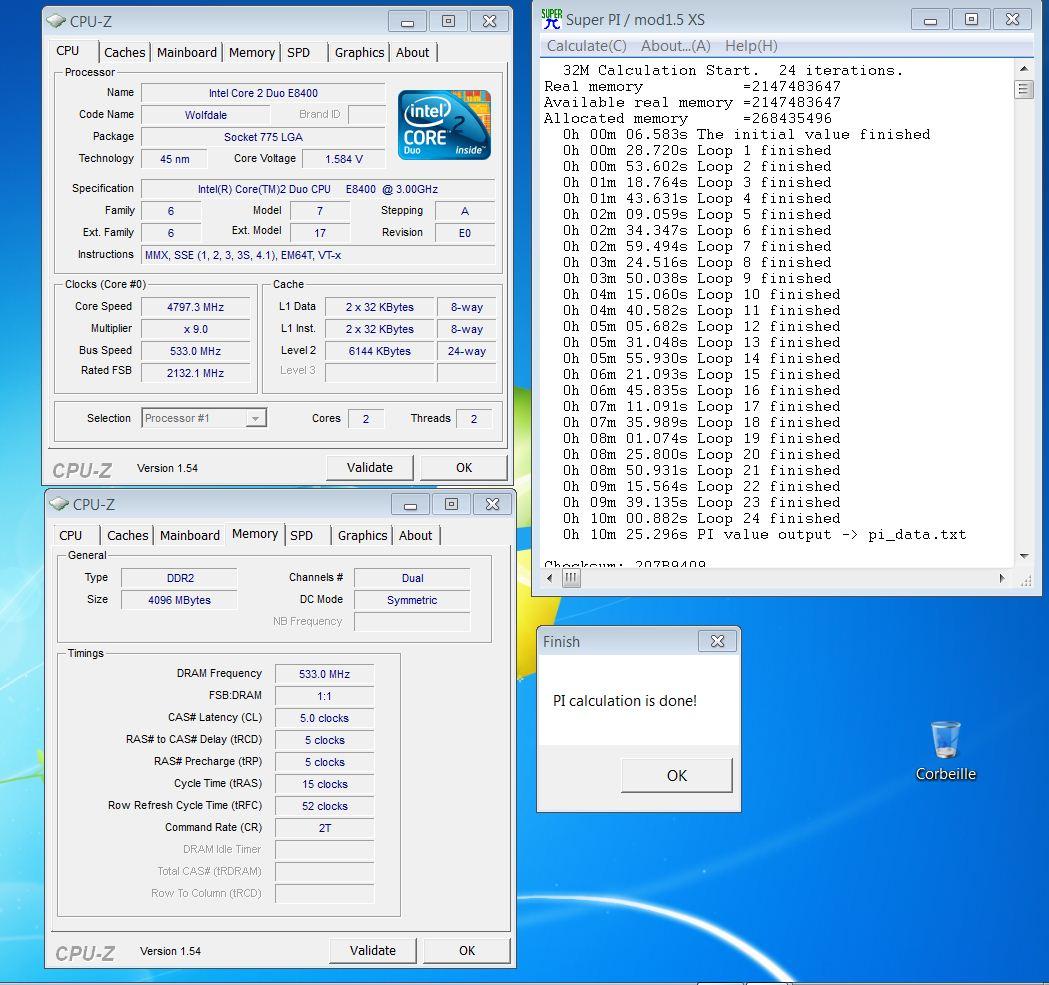
Task: Click the Loop 24 finished line
Action: pyautogui.click(x=701, y=519)
